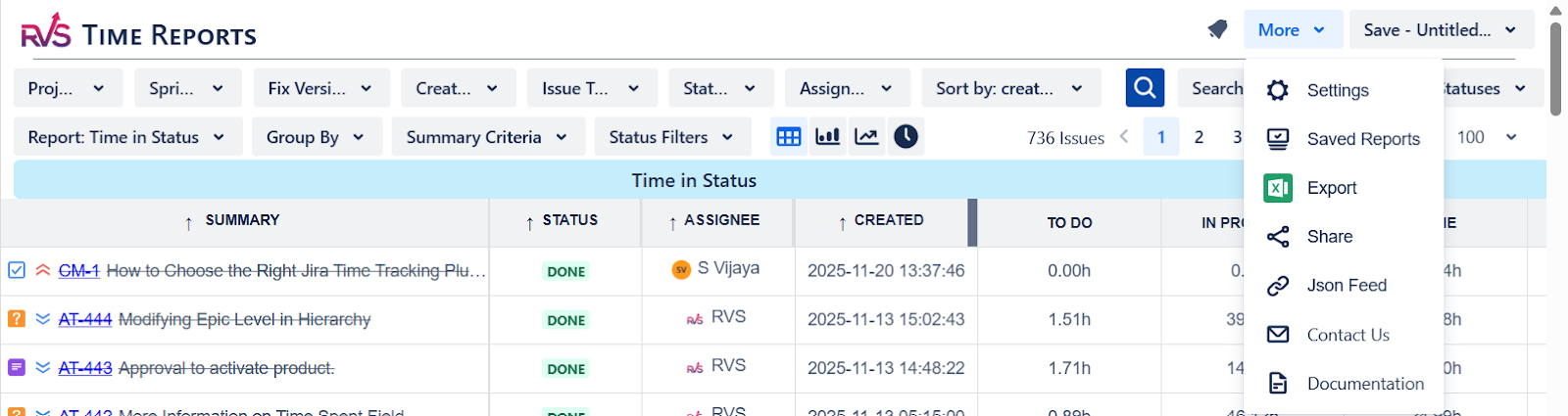
Task: Click the Excel Export icon
Action: [x=1278, y=188]
